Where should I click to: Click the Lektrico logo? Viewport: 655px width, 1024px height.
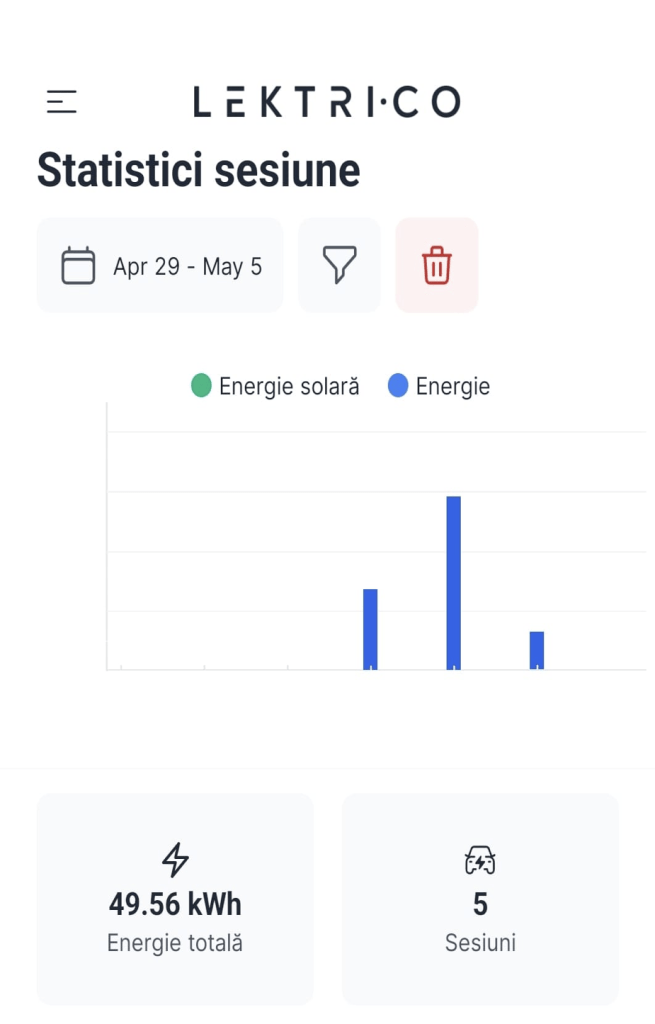pos(327,101)
